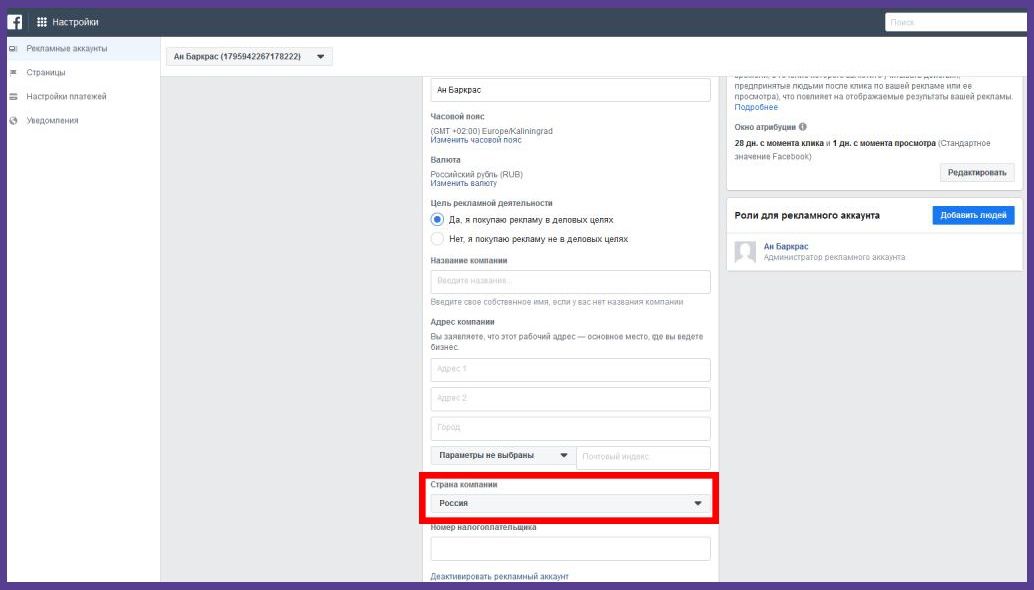The width and height of the screenshot is (1034, 590).
Task: Click the Администратор рекламного аккаунта text
Action: click(x=834, y=257)
